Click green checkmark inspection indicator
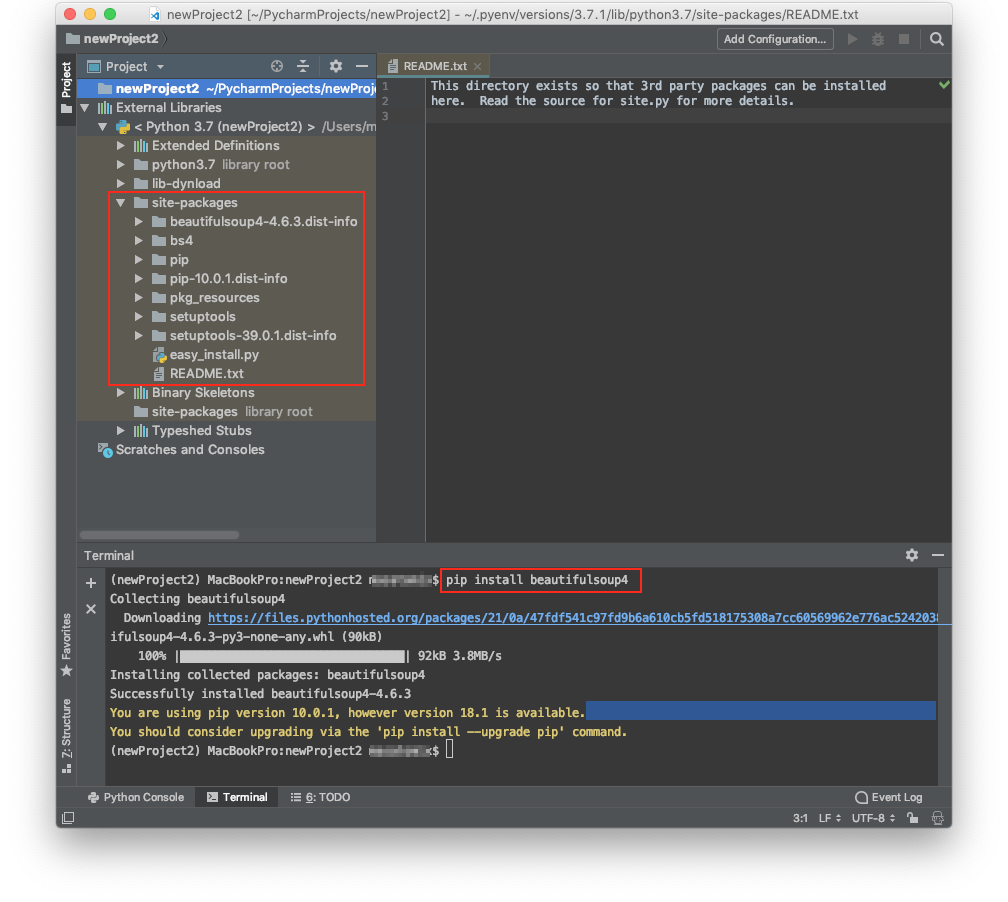 tap(944, 85)
